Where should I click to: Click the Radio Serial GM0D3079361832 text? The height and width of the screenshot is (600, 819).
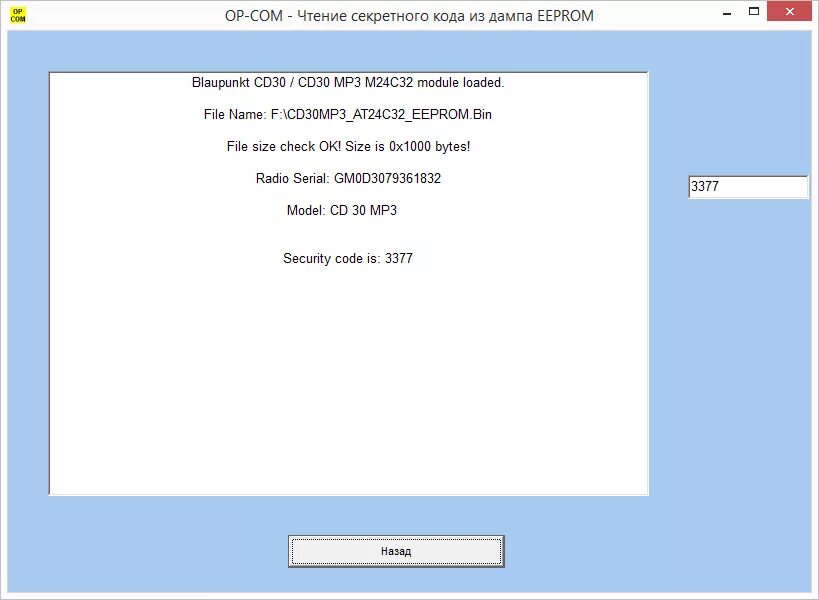pyautogui.click(x=348, y=179)
